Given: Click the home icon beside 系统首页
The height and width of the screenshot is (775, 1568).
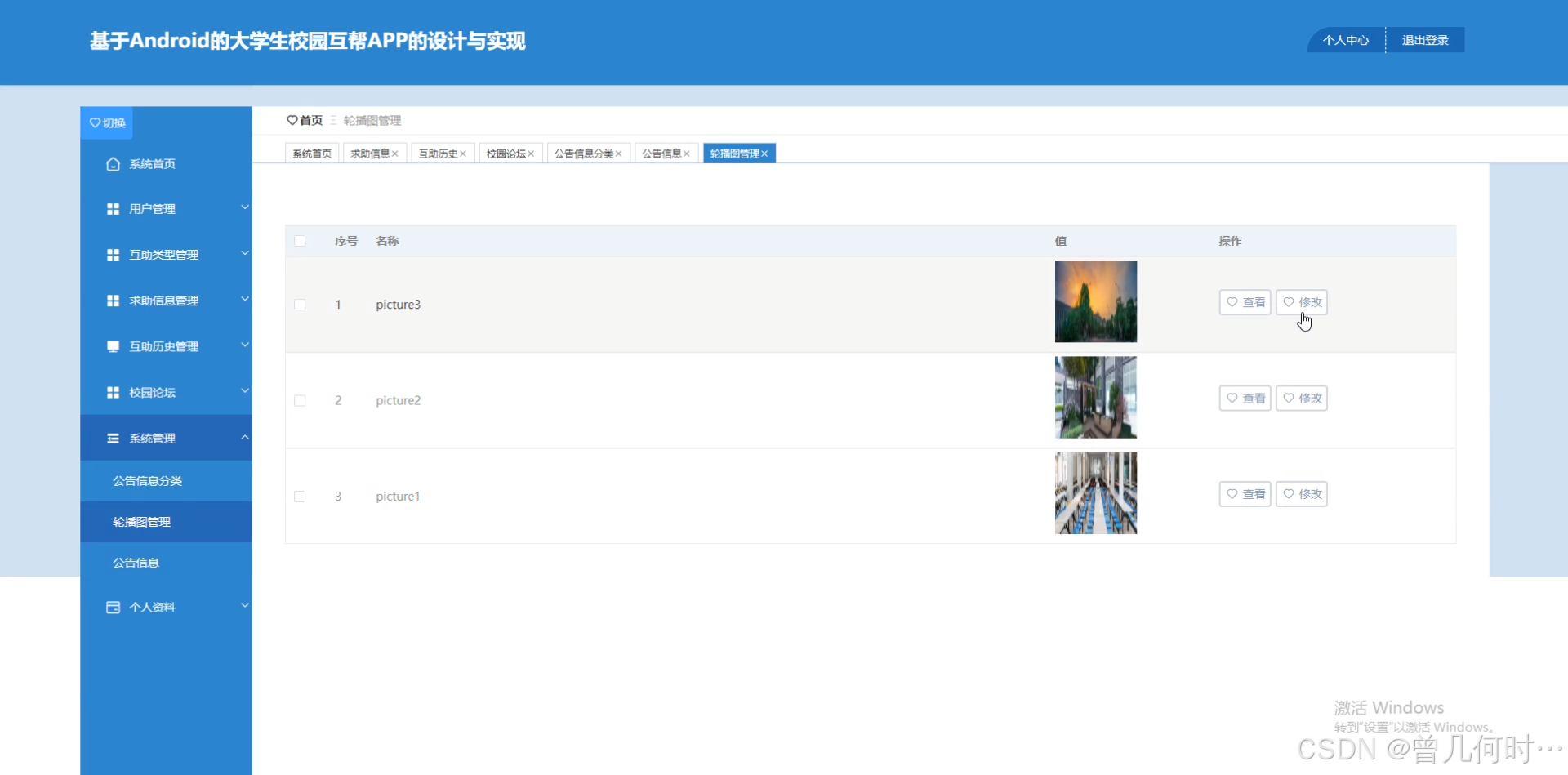Looking at the screenshot, I should click(113, 164).
